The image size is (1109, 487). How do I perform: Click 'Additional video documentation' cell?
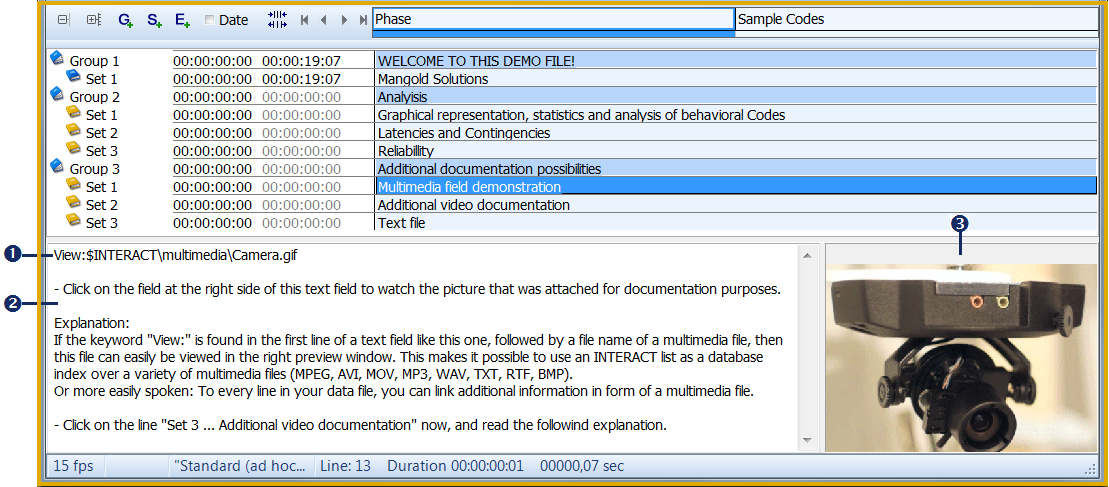(x=736, y=205)
